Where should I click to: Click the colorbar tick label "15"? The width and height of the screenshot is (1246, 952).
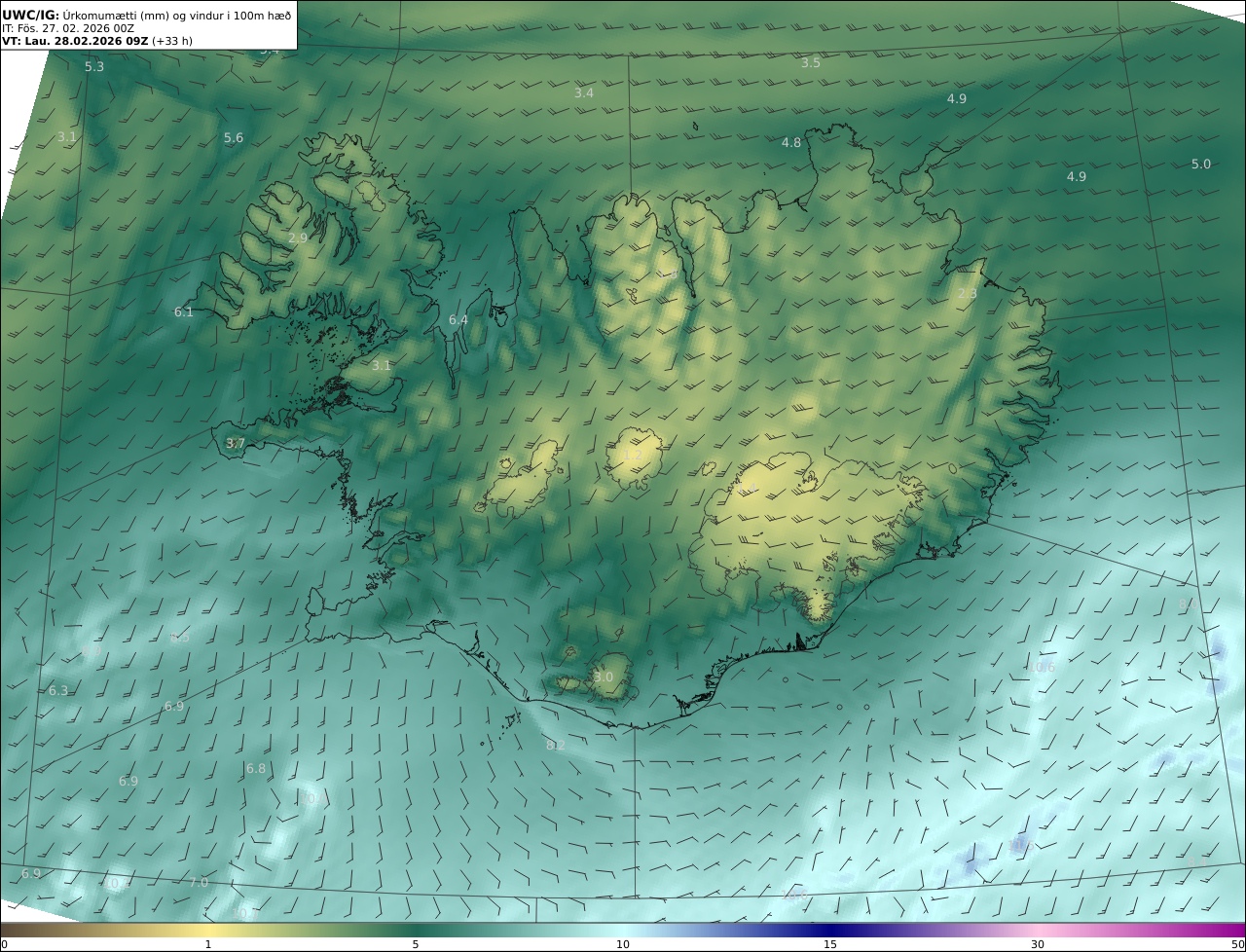[x=830, y=944]
